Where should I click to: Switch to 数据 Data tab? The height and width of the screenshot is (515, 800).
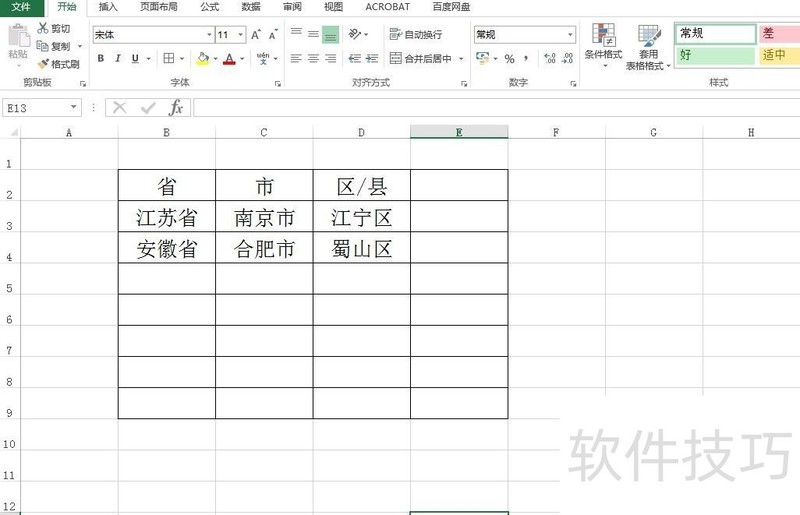(251, 7)
